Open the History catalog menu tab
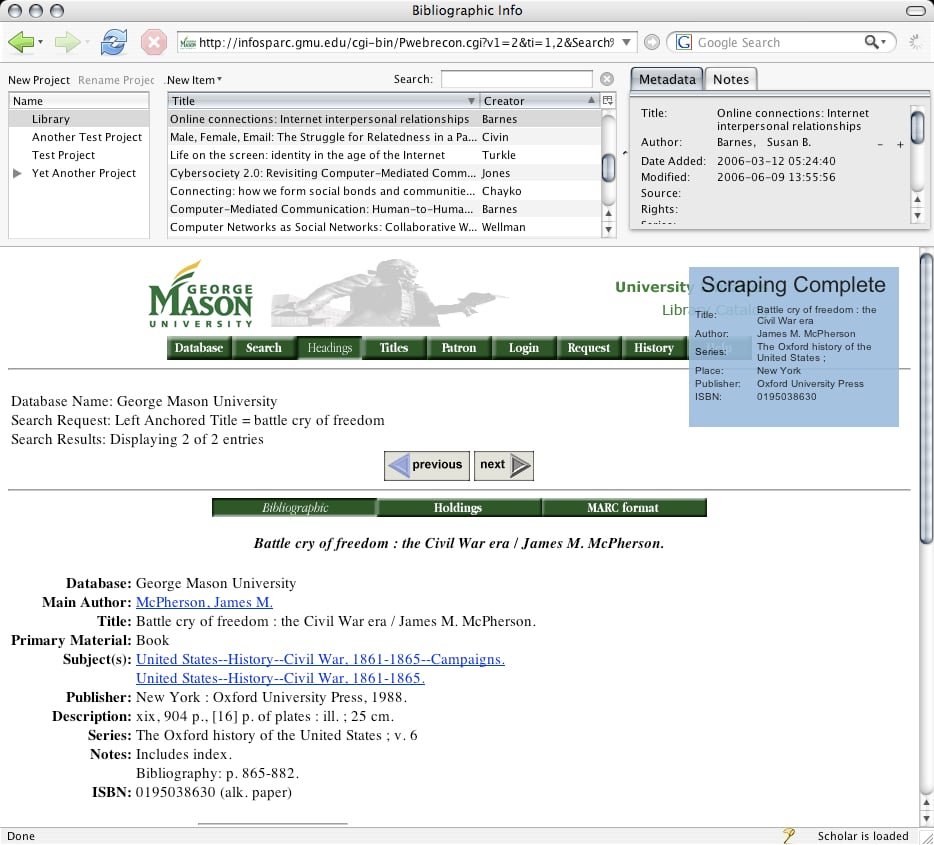Screen dimensions: 934x845 (653, 348)
